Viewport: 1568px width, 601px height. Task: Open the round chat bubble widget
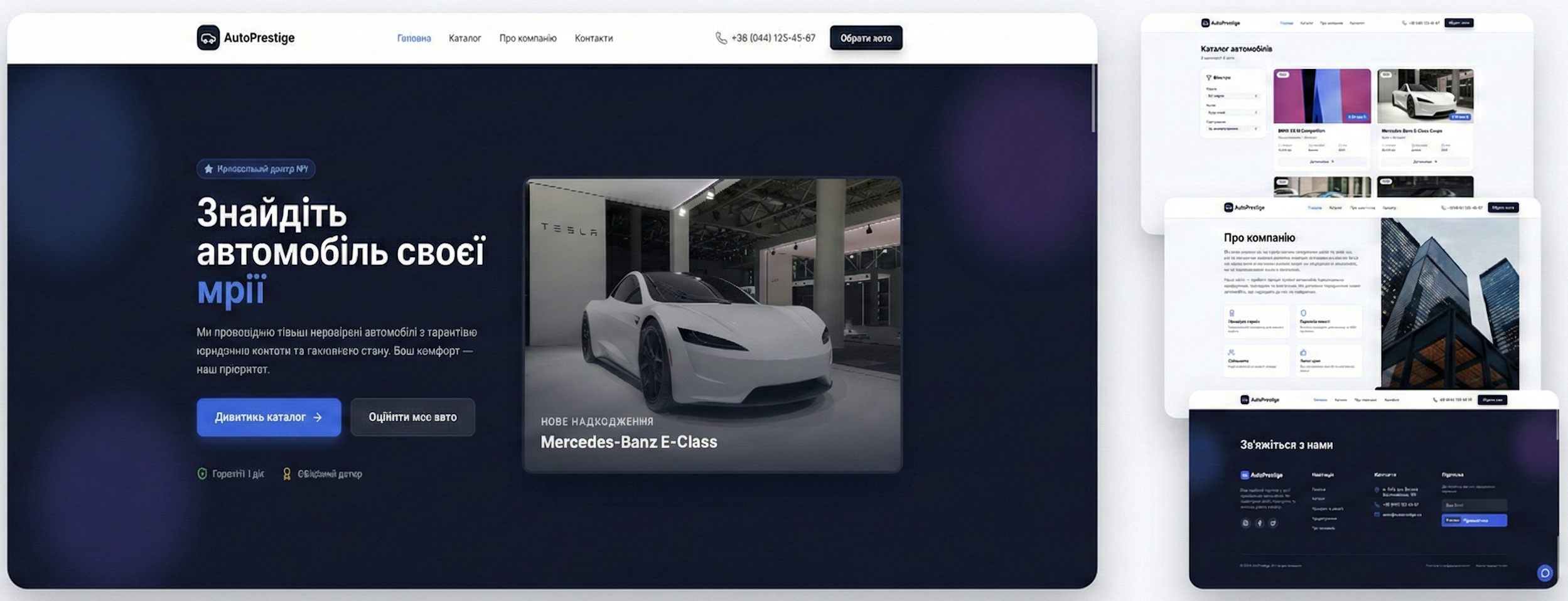coord(1545,572)
